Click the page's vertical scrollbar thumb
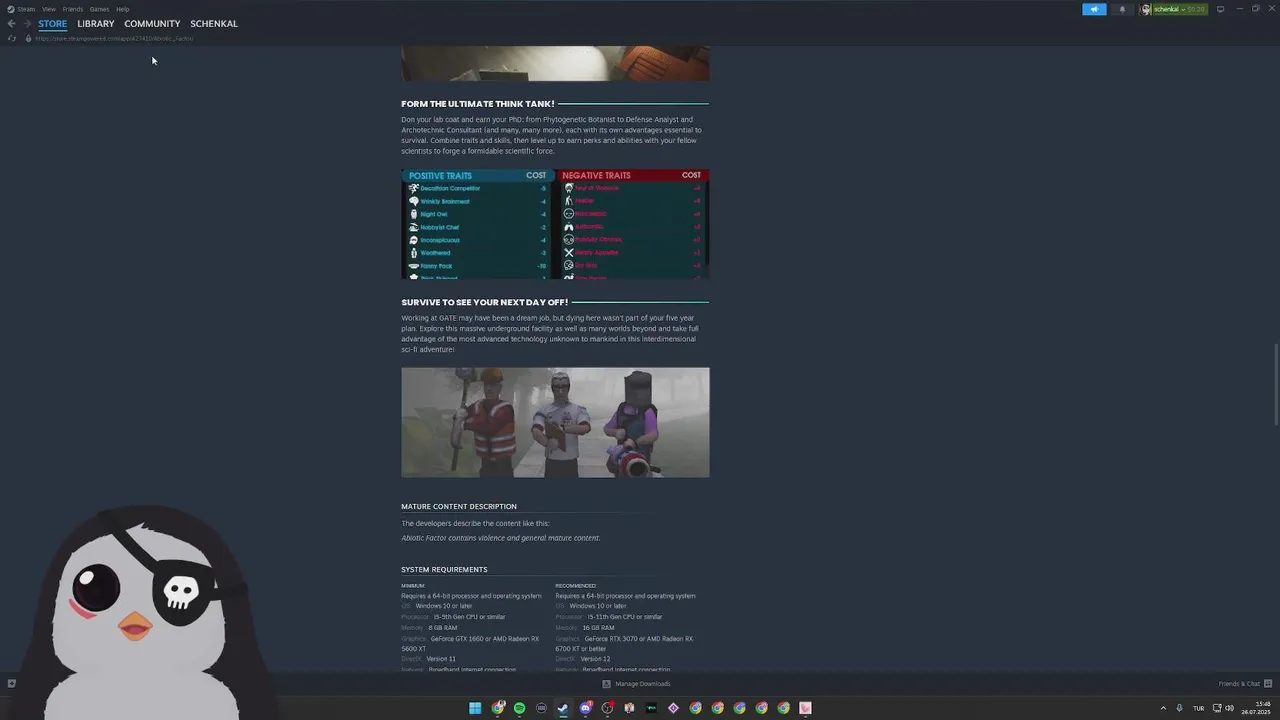The image size is (1280, 720). (x=1275, y=384)
